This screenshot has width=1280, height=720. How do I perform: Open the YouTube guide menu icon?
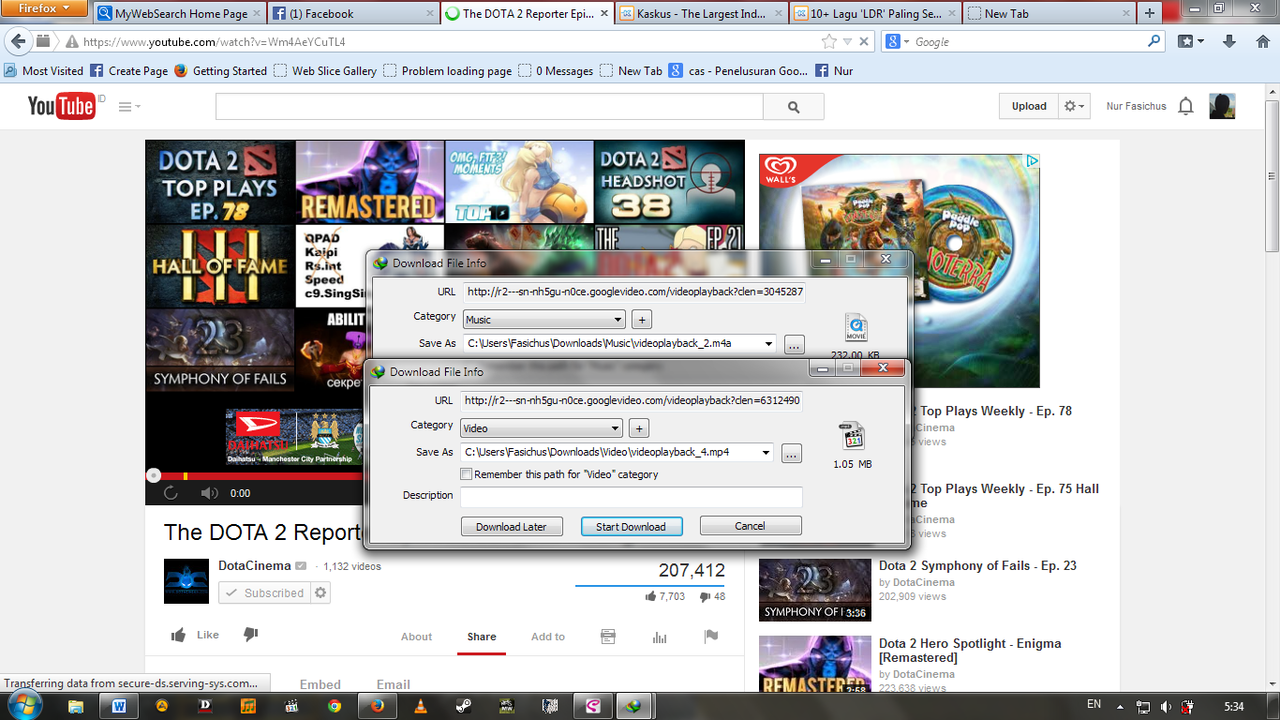click(x=129, y=106)
